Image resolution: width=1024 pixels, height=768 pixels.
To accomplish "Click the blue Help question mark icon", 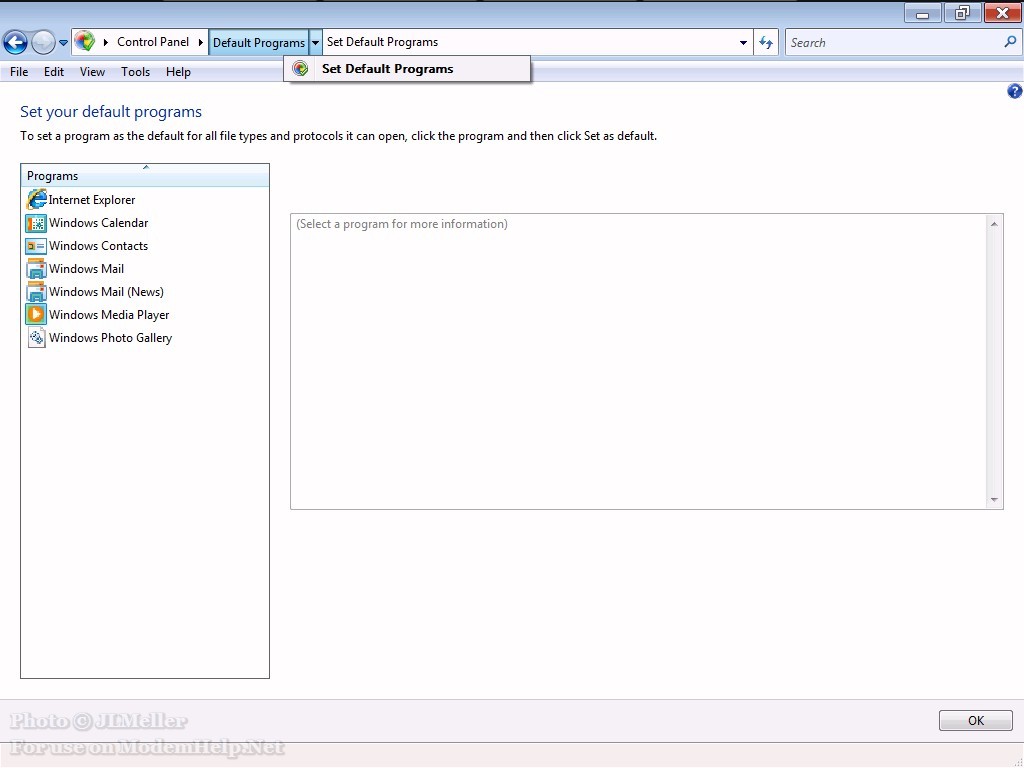I will point(1014,91).
